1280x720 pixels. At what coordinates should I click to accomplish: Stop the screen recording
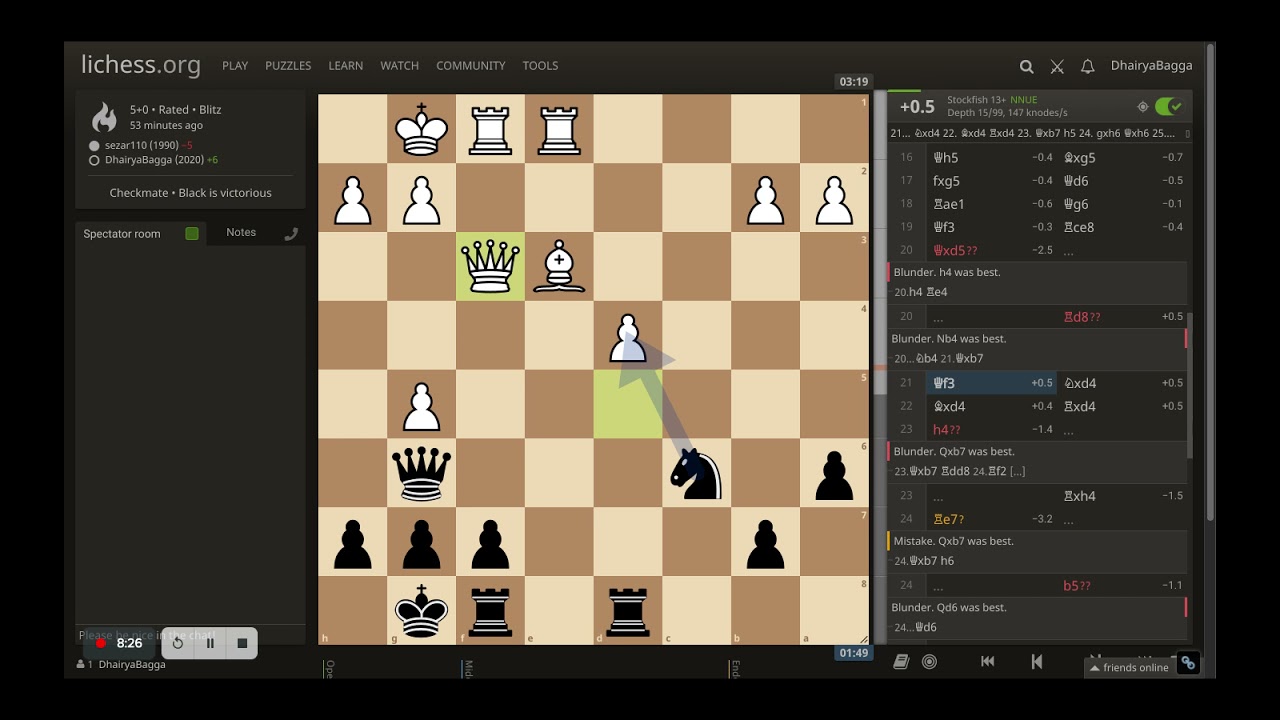(x=242, y=643)
